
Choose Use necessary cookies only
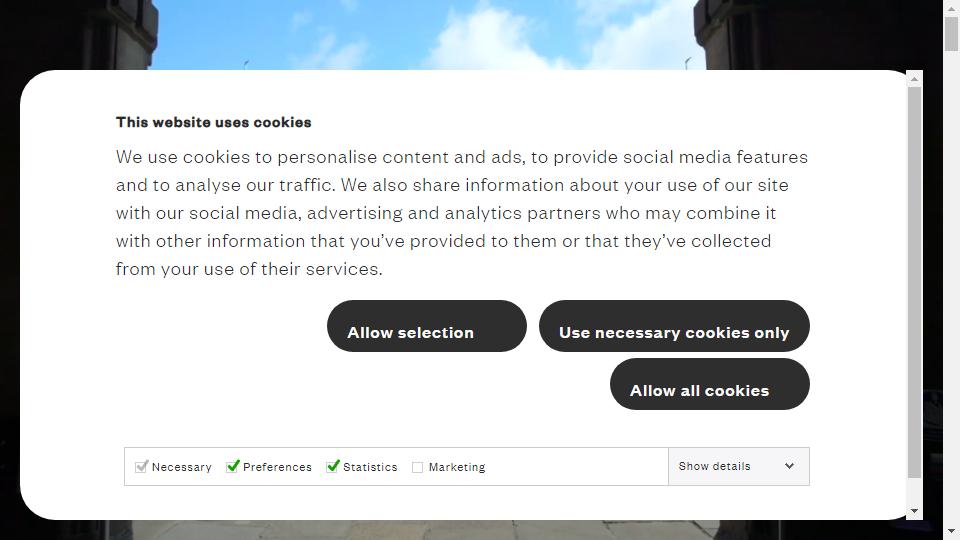pyautogui.click(x=674, y=326)
